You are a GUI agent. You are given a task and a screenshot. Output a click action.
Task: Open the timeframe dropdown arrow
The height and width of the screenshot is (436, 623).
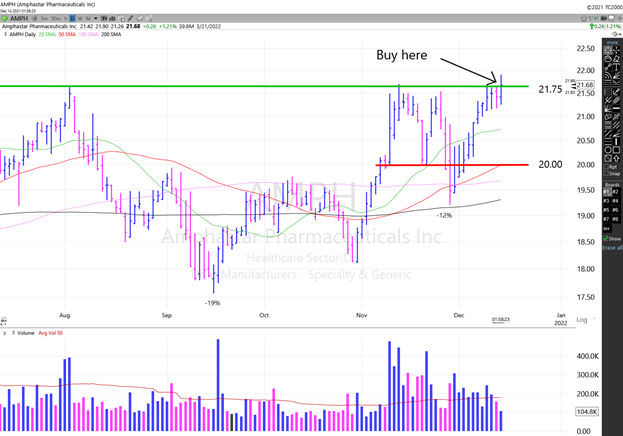tap(96, 18)
